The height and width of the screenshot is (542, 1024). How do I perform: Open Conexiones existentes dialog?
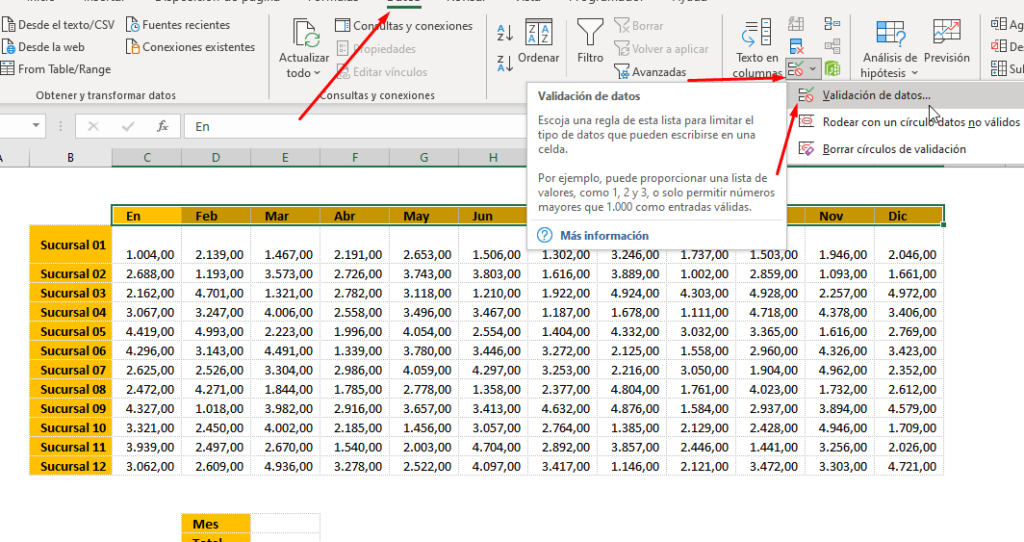(190, 47)
